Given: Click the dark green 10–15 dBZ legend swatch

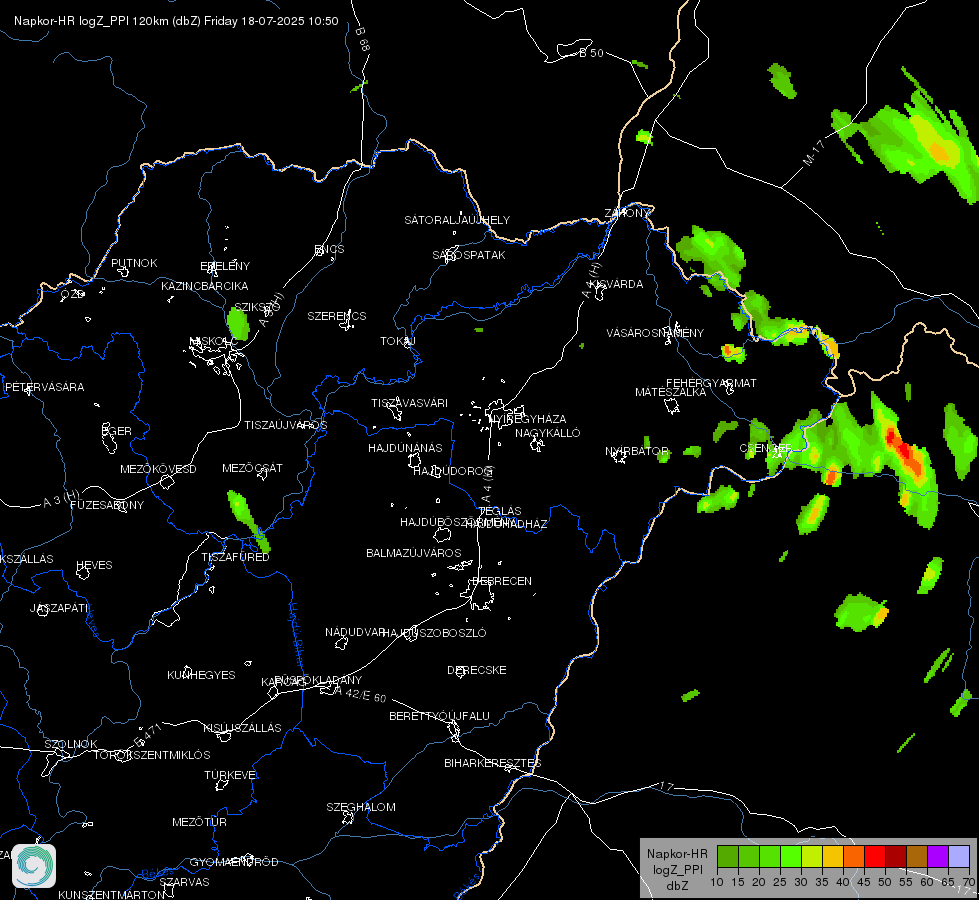Looking at the screenshot, I should [x=727, y=856].
